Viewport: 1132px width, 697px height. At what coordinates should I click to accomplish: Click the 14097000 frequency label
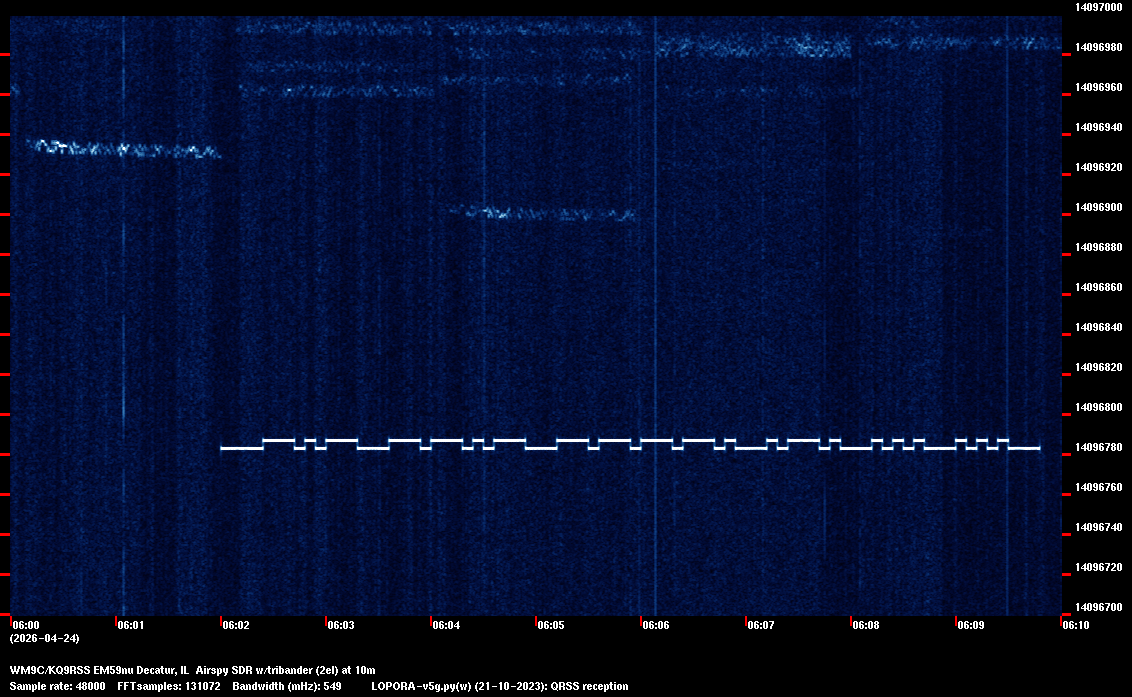(x=1097, y=7)
